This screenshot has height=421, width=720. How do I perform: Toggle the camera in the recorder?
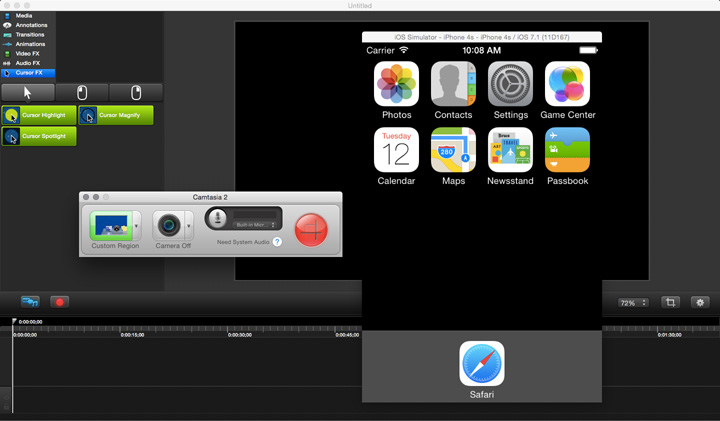tap(169, 225)
